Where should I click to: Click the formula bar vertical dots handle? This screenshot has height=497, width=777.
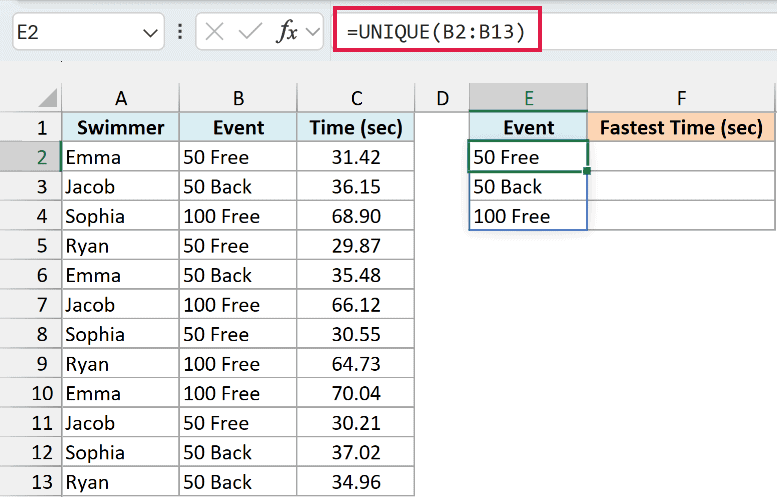tap(180, 32)
